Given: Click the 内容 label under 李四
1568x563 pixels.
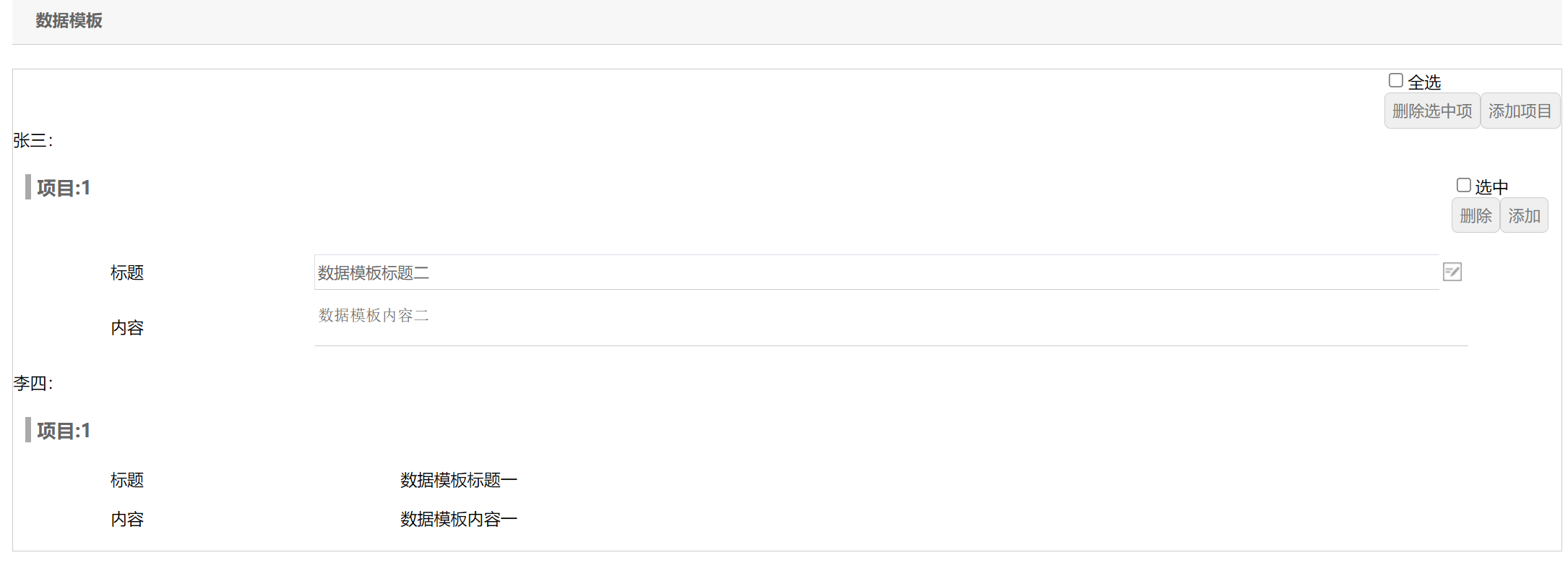Looking at the screenshot, I should pos(127,519).
